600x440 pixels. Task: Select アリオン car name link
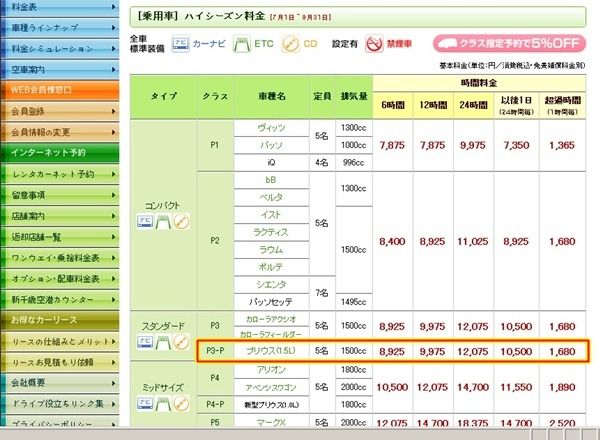point(271,370)
